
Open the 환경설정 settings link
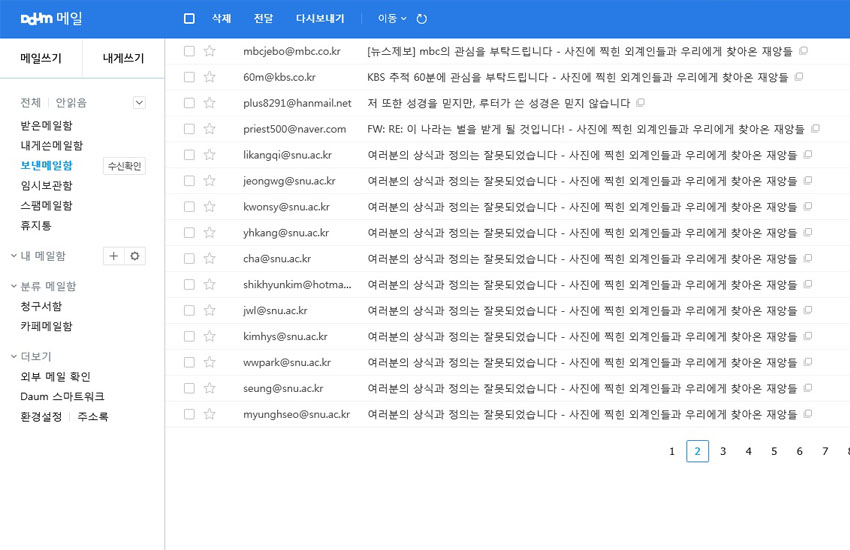coord(41,417)
